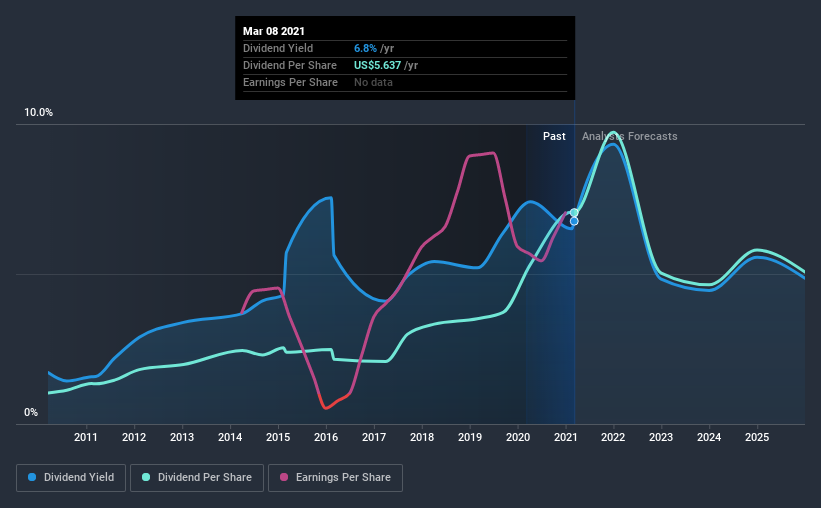Select the 2014 x-axis label
821x508 pixels.
tap(230, 437)
